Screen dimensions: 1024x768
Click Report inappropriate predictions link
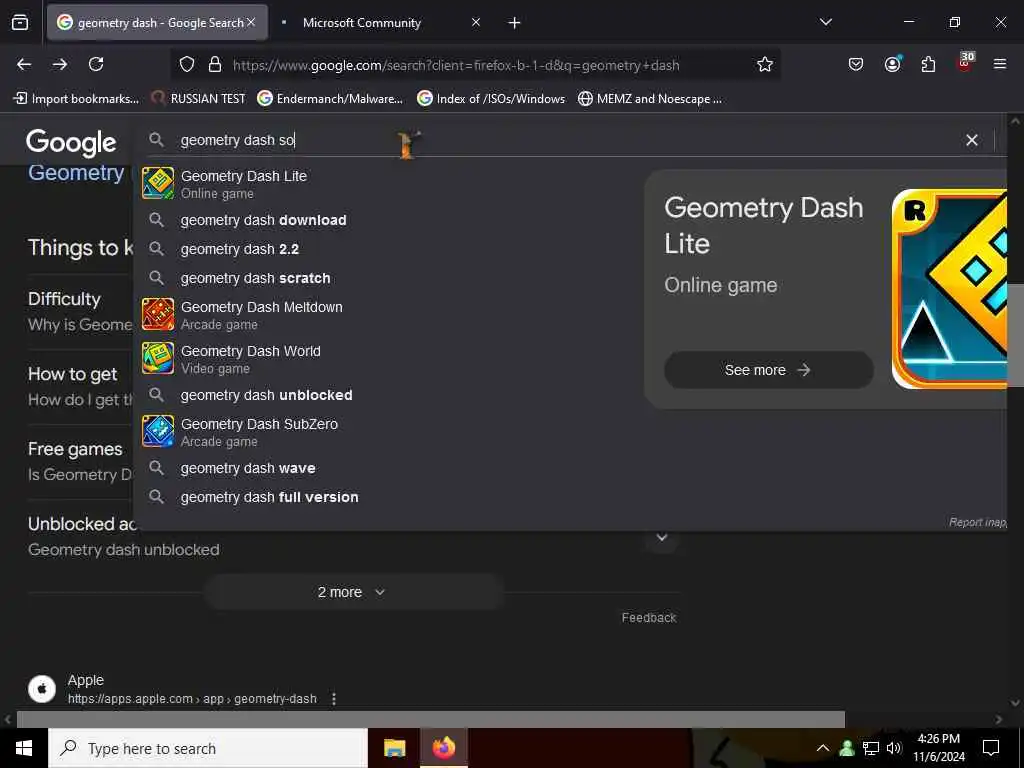tap(978, 522)
